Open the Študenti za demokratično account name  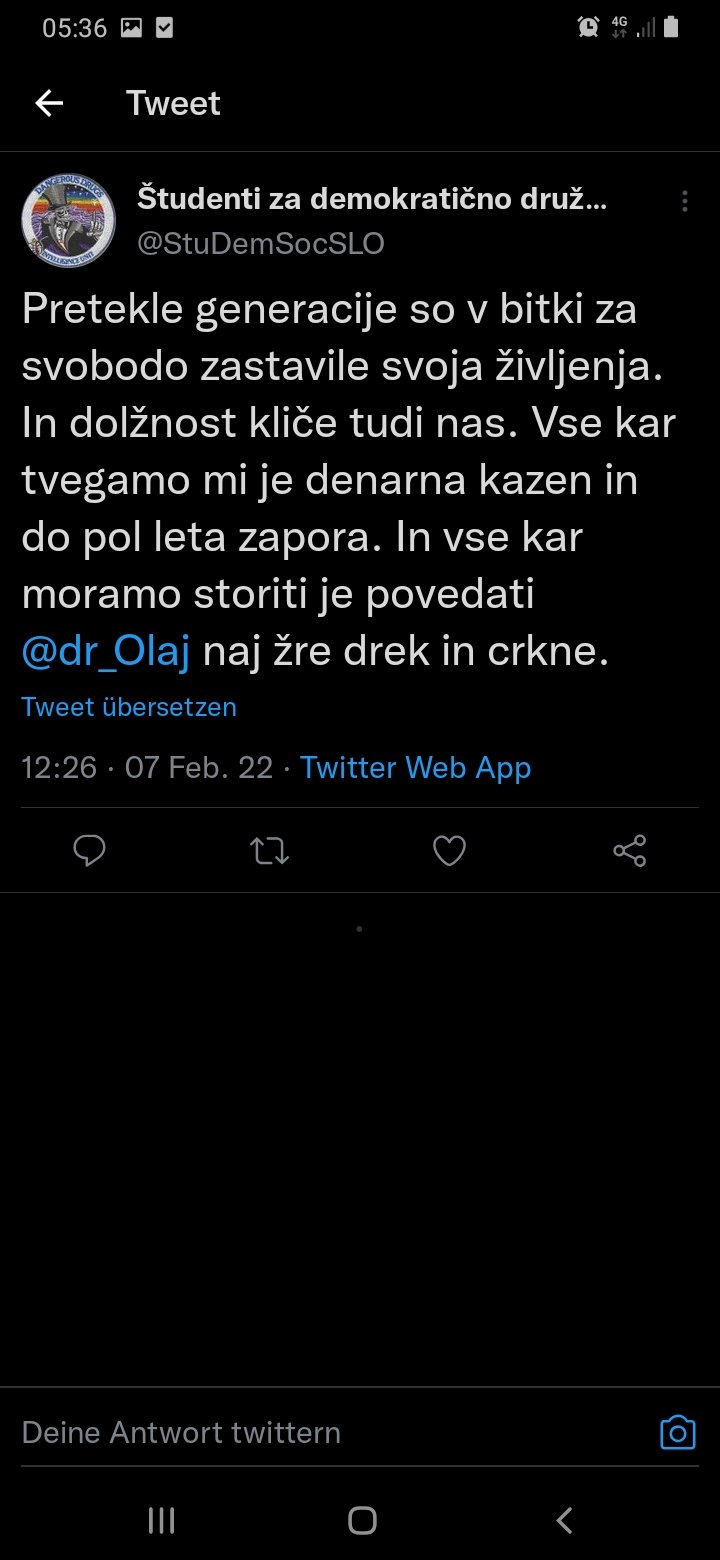[x=371, y=199]
